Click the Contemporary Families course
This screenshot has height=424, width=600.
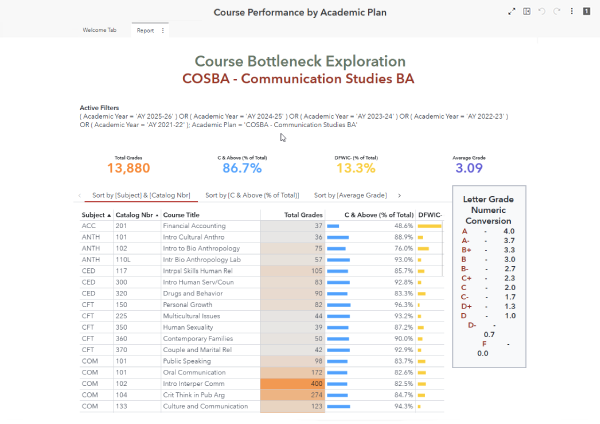click(x=198, y=339)
